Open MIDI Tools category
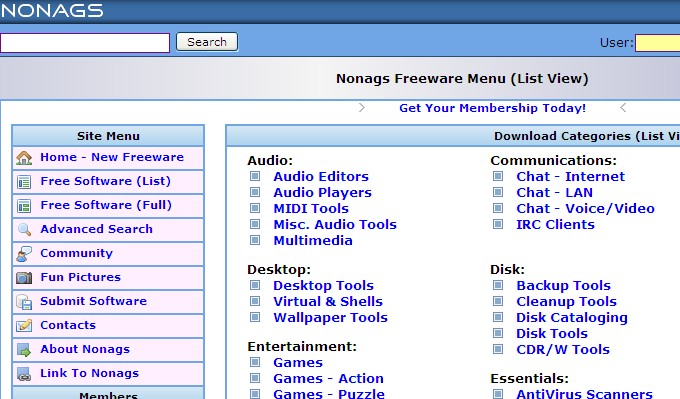This screenshot has width=680, height=399. (x=311, y=209)
